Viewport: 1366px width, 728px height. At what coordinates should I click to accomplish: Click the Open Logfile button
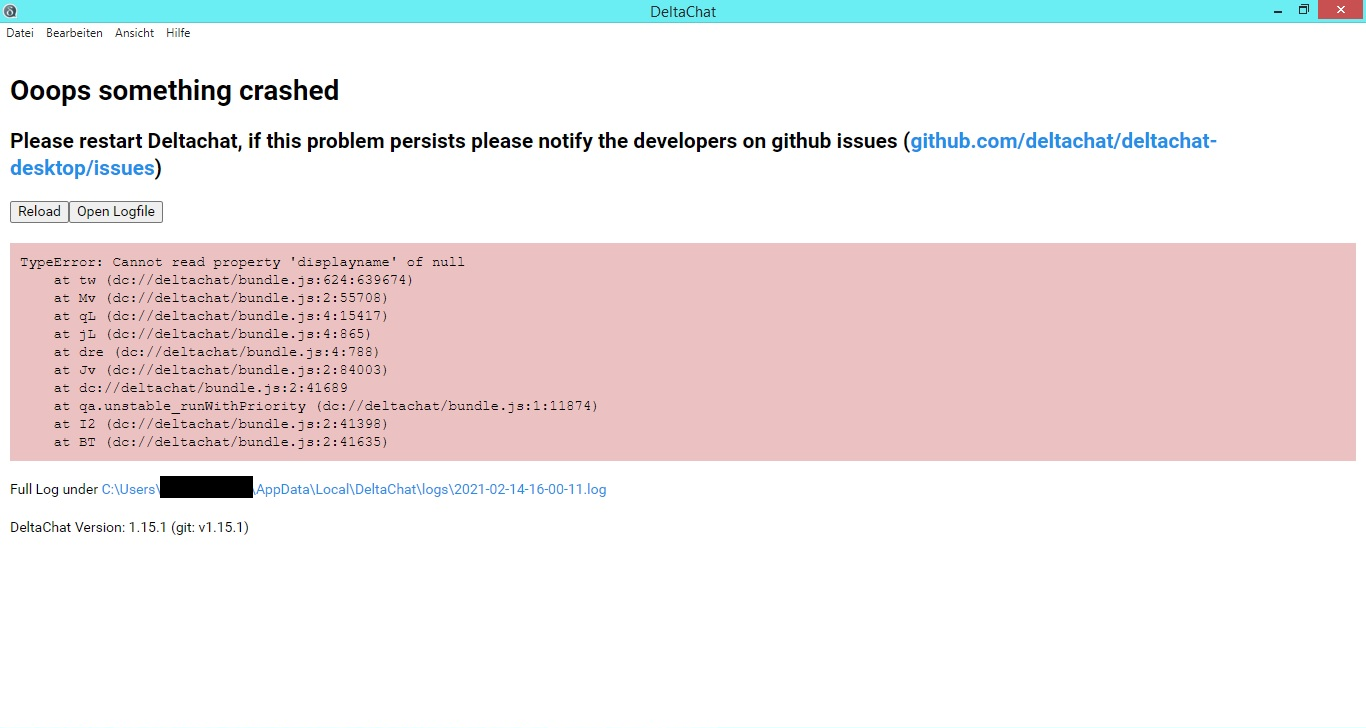click(x=116, y=212)
